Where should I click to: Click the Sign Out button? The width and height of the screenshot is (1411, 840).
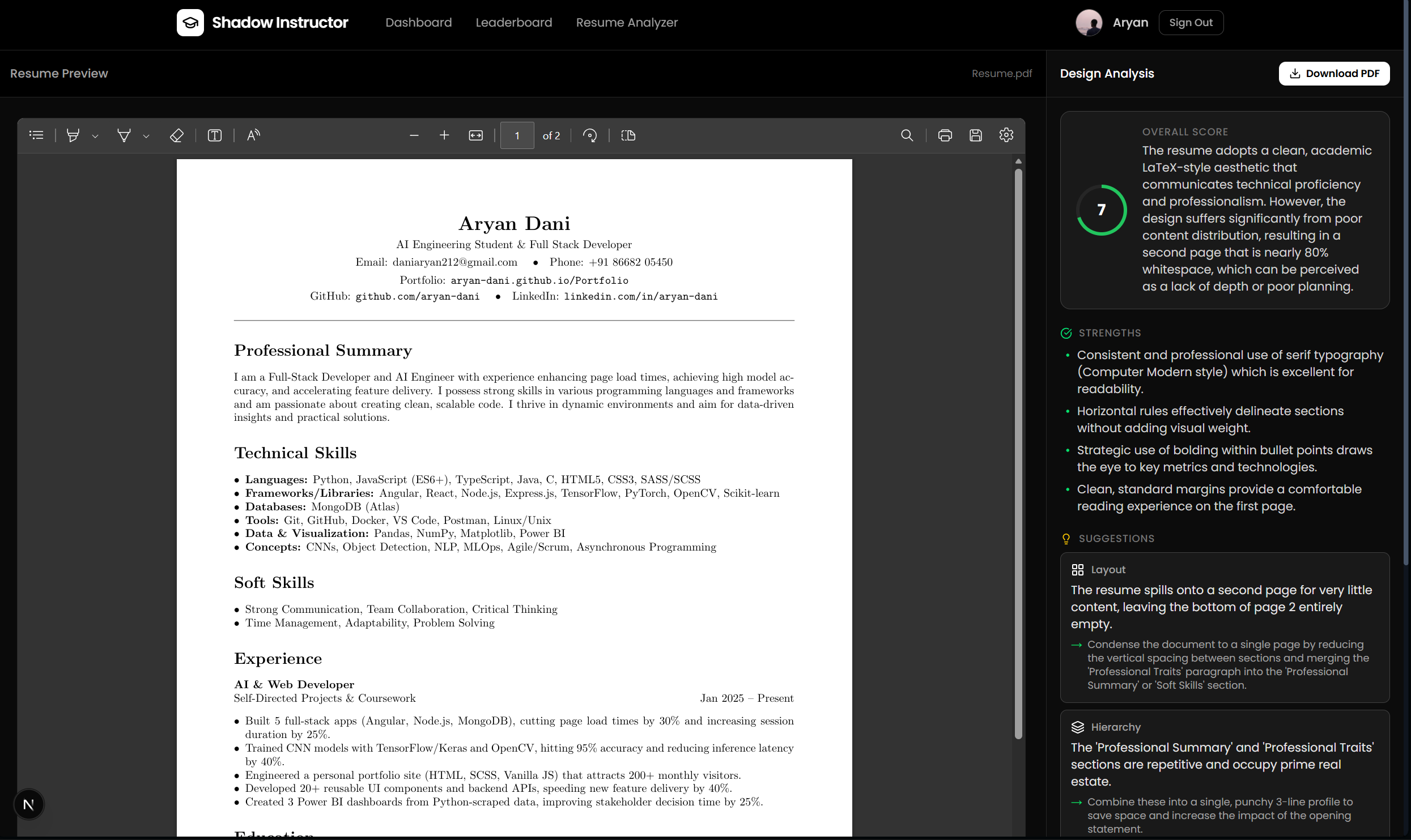click(1191, 23)
